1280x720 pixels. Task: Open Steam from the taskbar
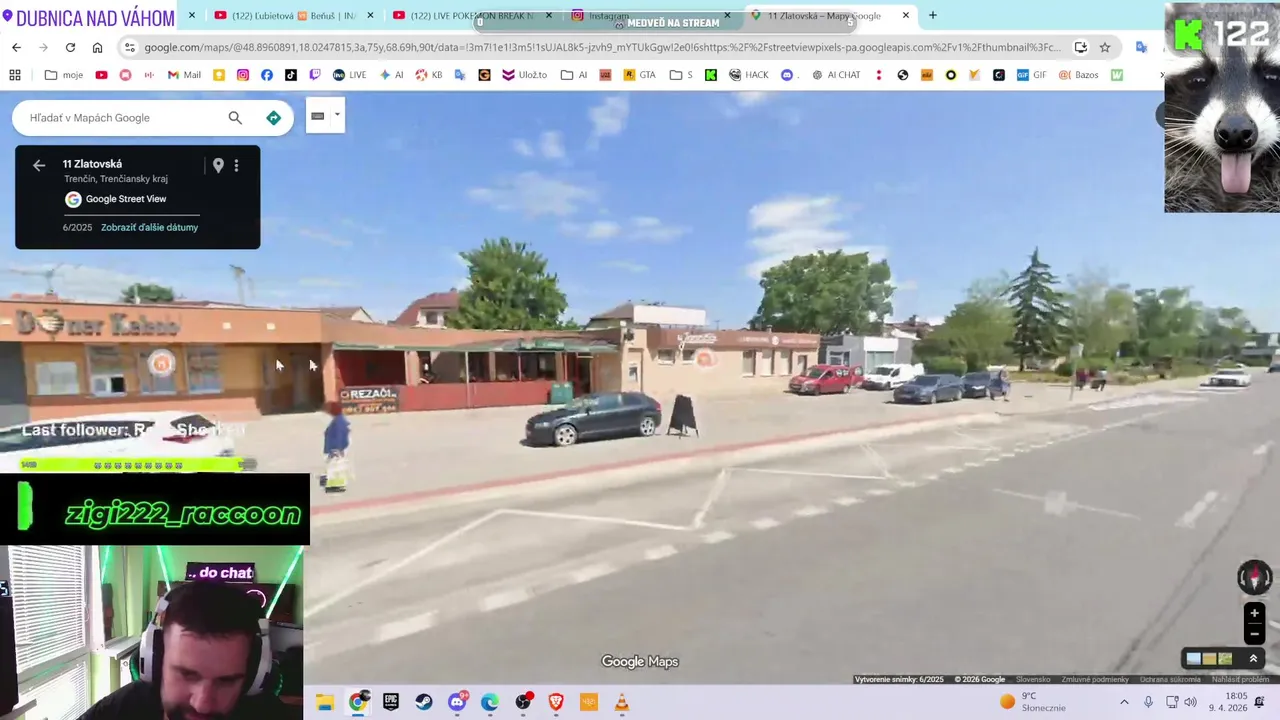(424, 702)
